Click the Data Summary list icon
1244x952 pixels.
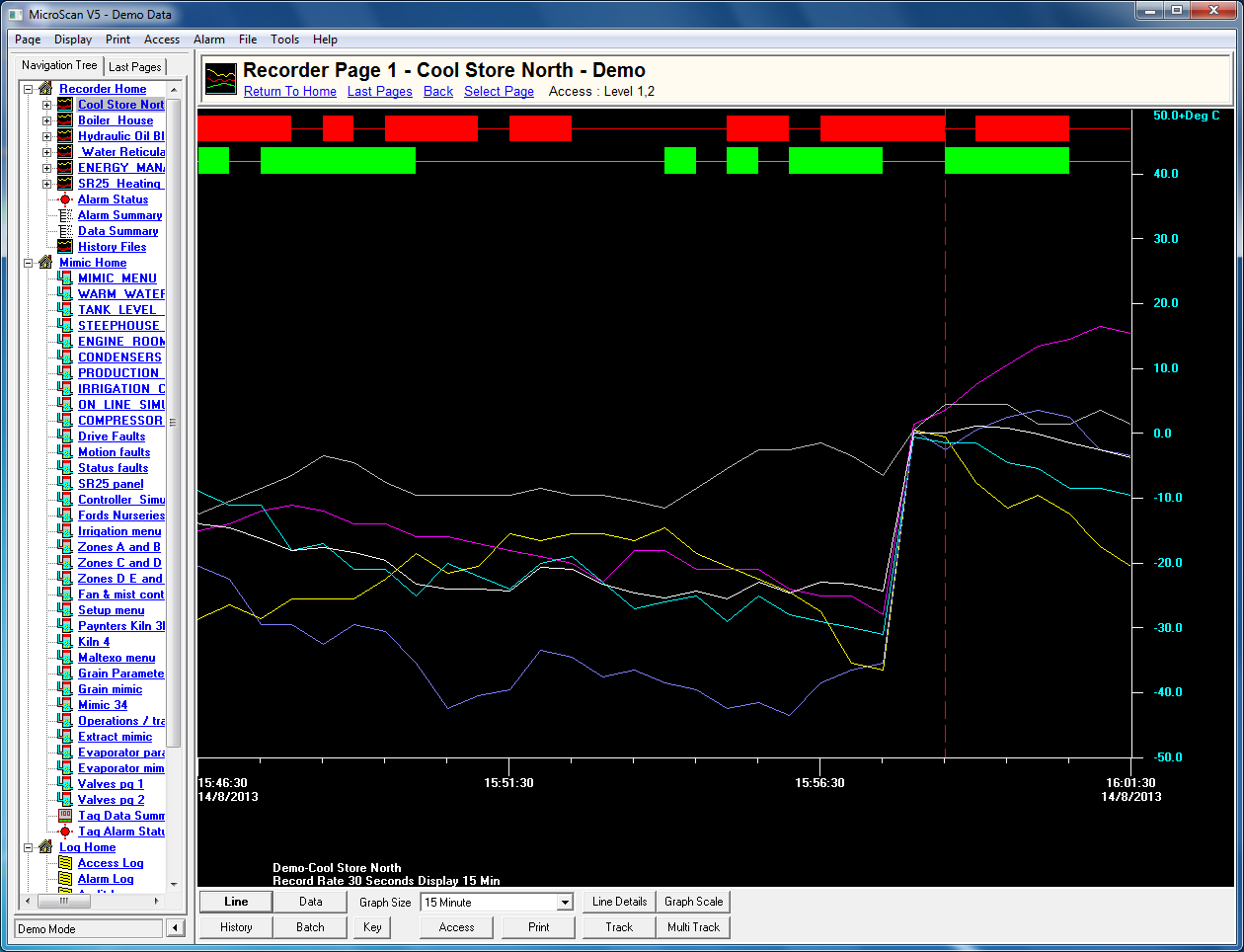pos(65,231)
